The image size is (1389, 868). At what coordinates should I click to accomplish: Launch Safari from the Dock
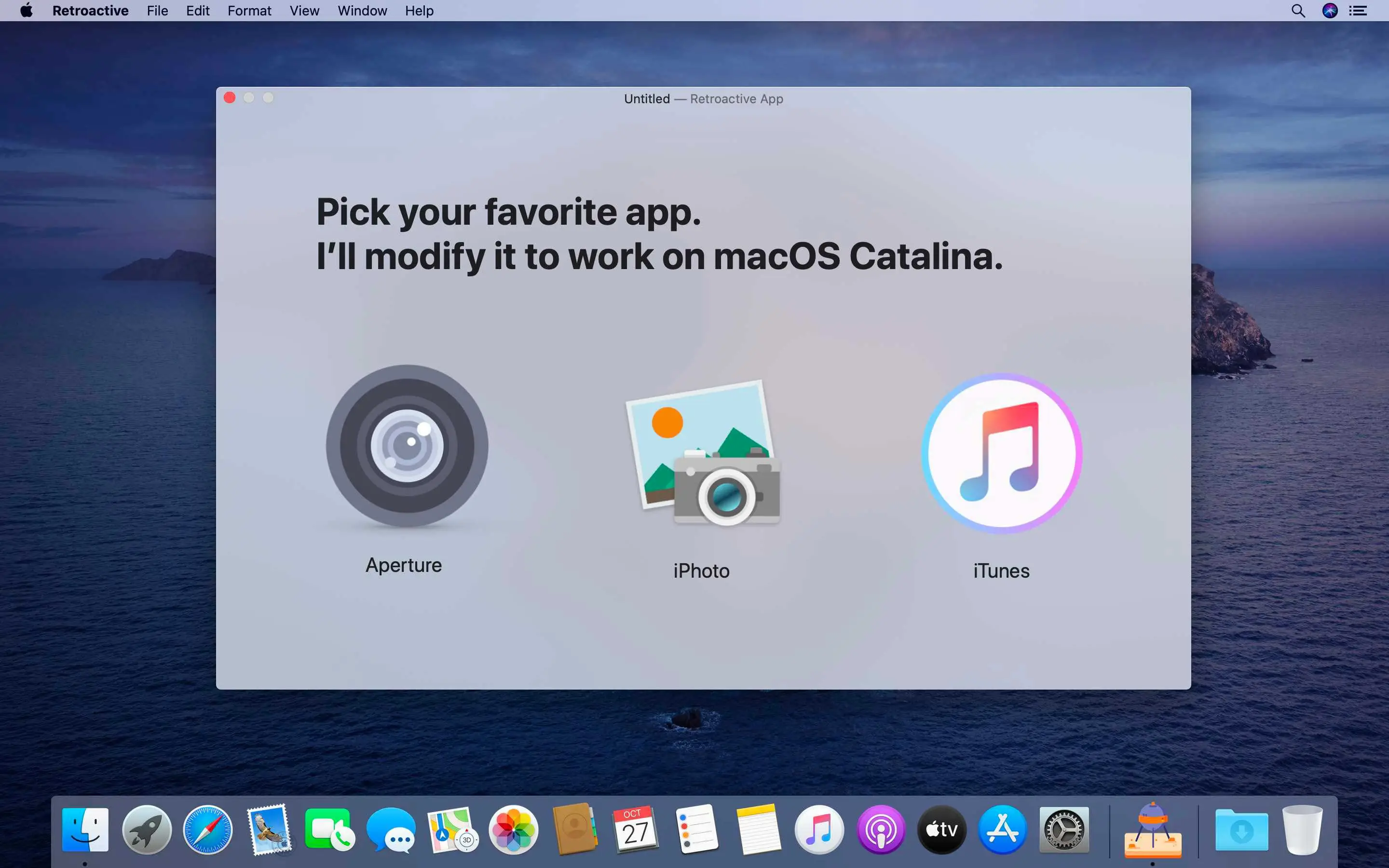[208, 829]
